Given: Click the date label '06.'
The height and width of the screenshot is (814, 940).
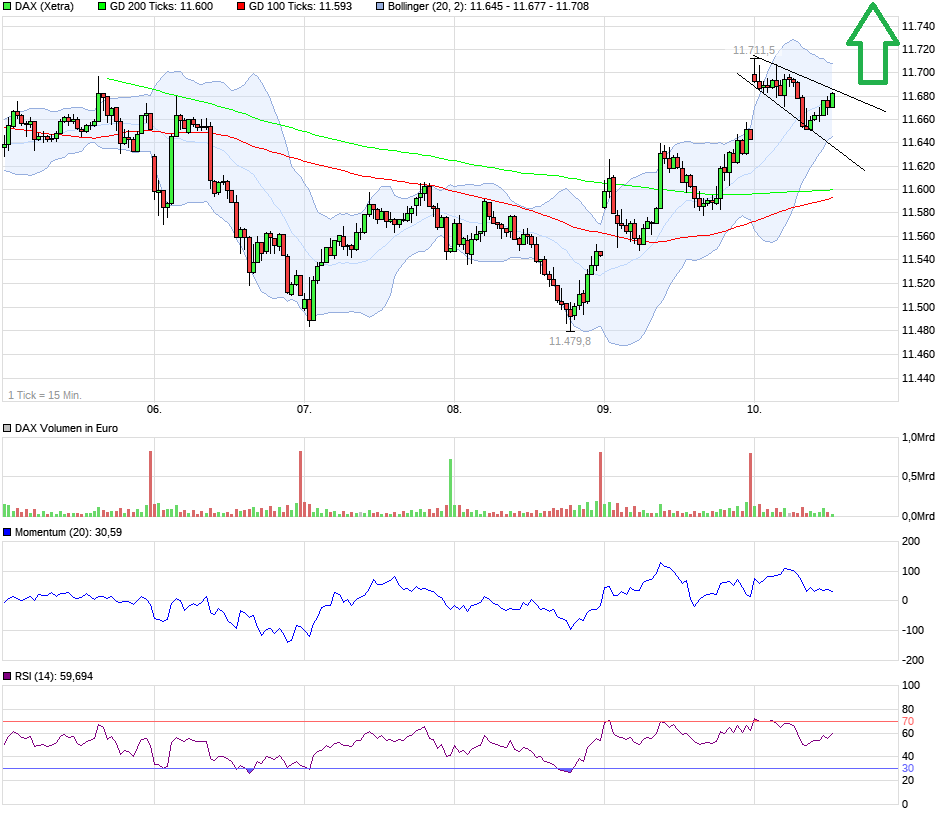Looking at the screenshot, I should (x=154, y=409).
